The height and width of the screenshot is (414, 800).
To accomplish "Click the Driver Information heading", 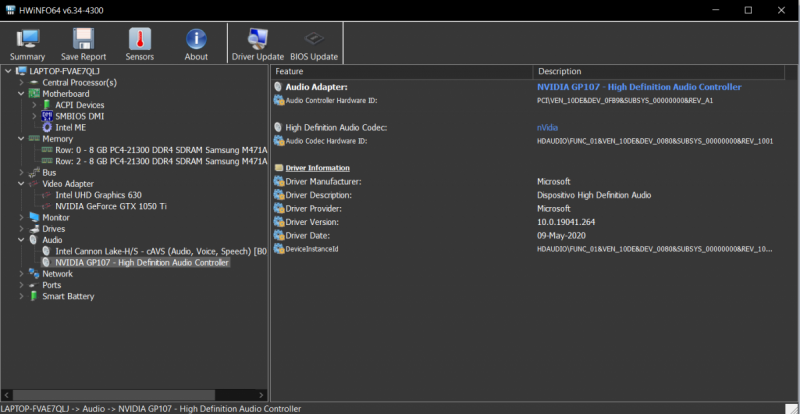I will coord(317,168).
